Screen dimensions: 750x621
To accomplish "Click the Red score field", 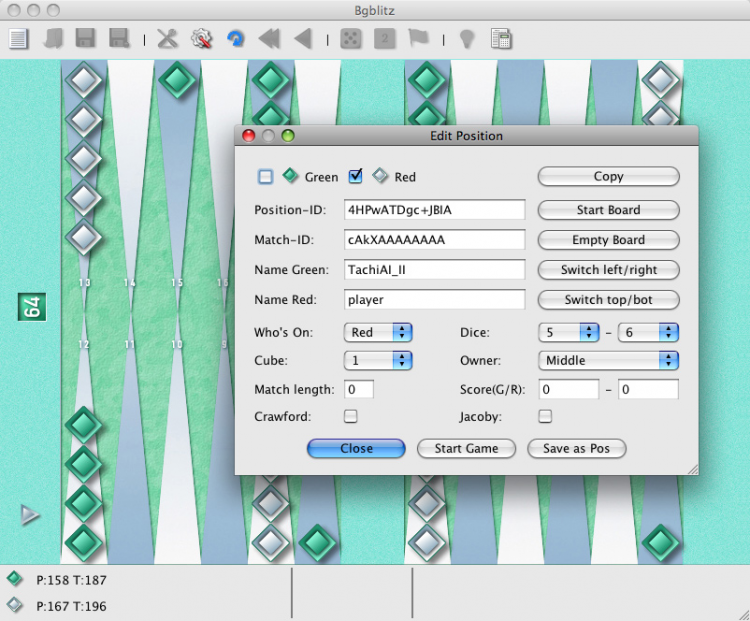I will (648, 389).
